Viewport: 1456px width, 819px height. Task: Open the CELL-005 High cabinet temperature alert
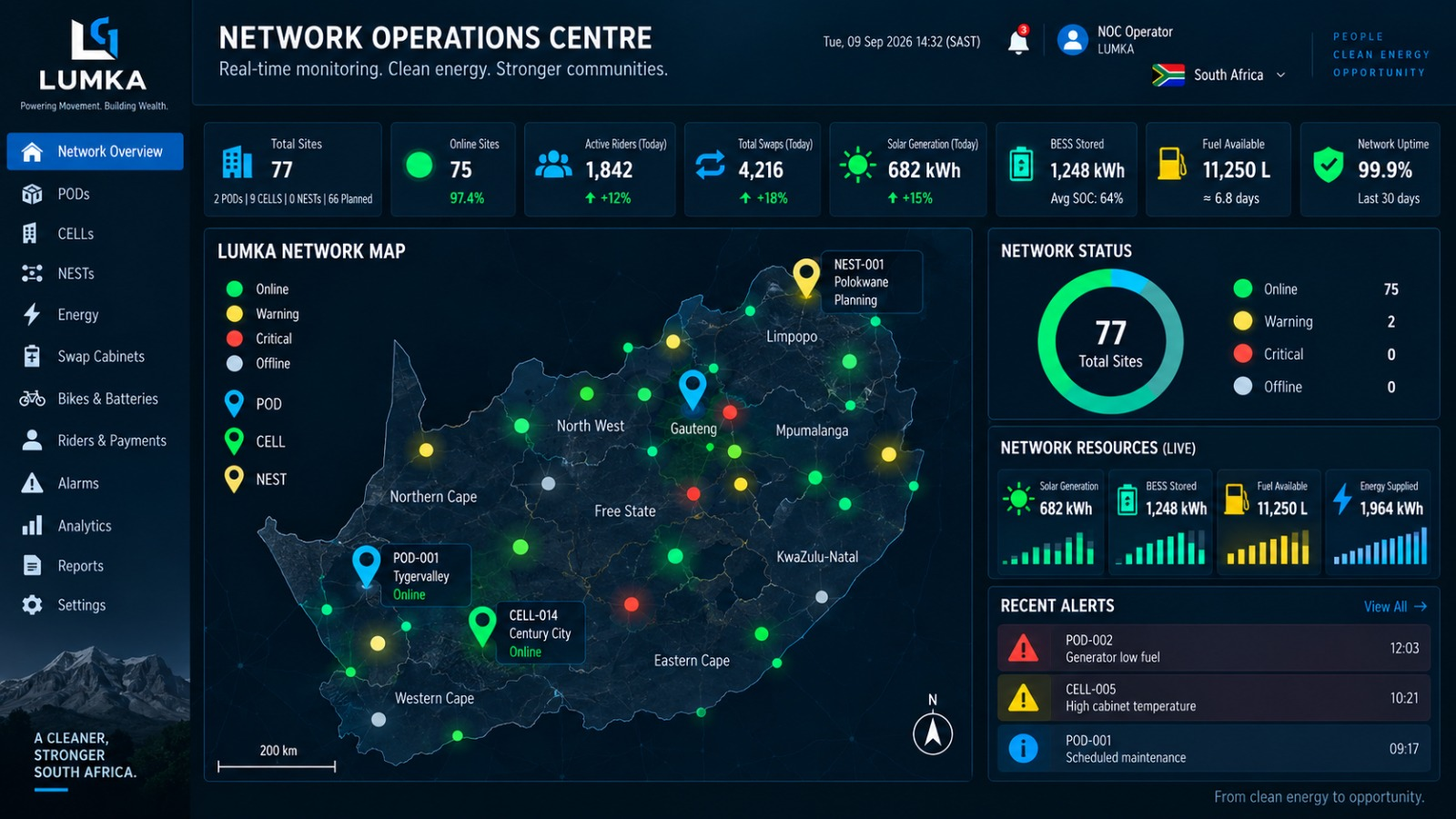[1214, 698]
